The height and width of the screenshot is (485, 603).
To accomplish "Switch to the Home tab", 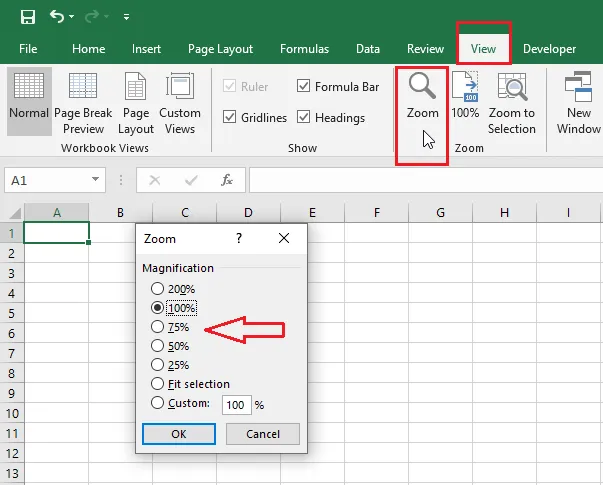I will (x=88, y=49).
